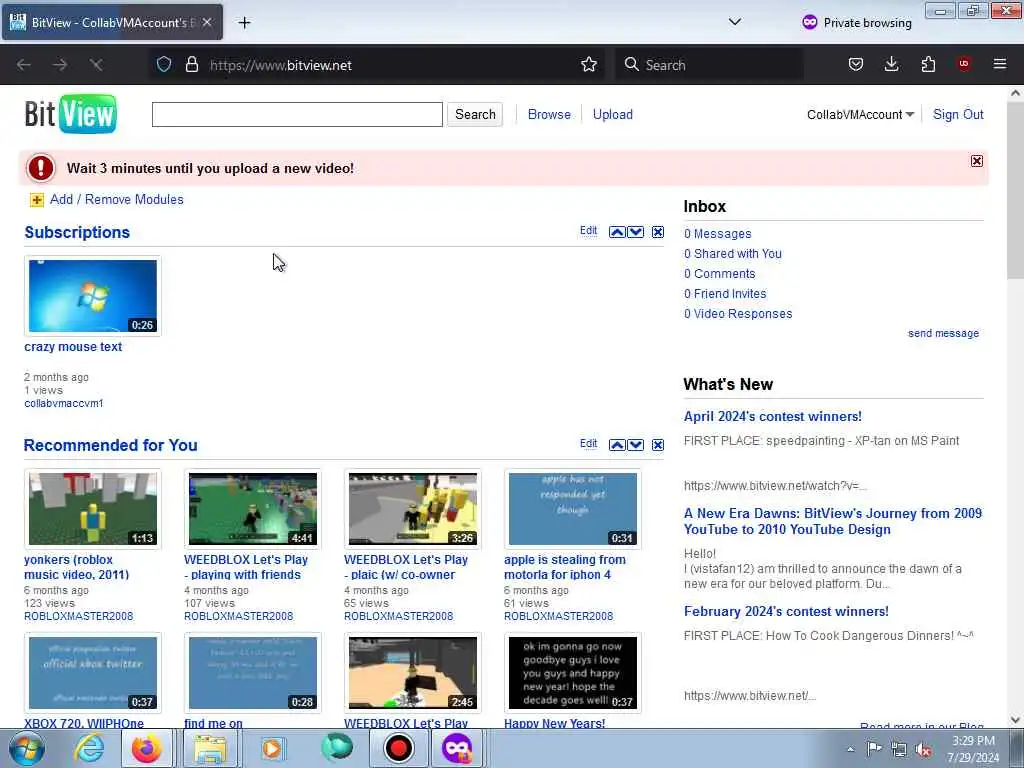Open a new browser tab

point(244,23)
